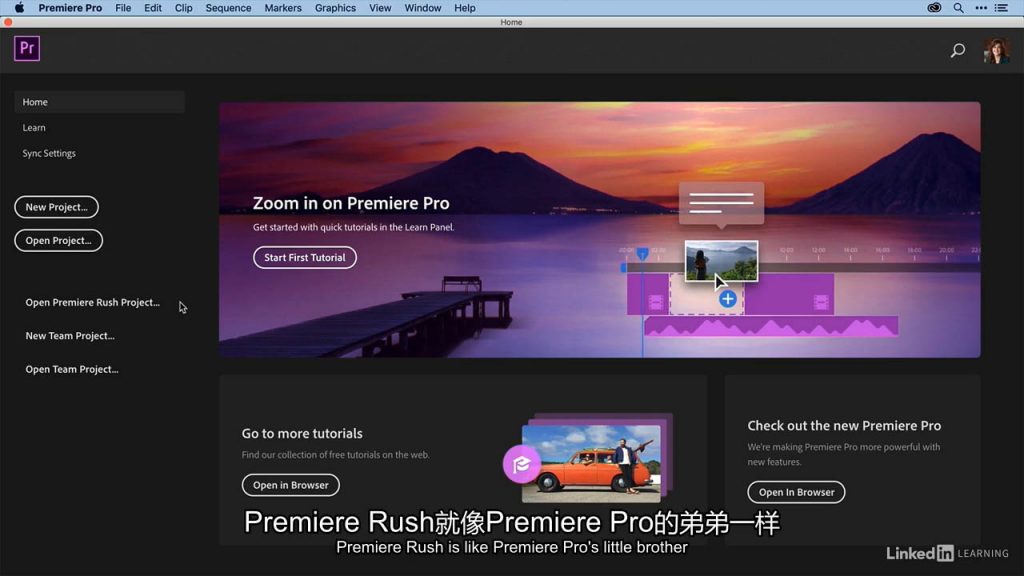Open the Edit menu

pyautogui.click(x=153, y=8)
